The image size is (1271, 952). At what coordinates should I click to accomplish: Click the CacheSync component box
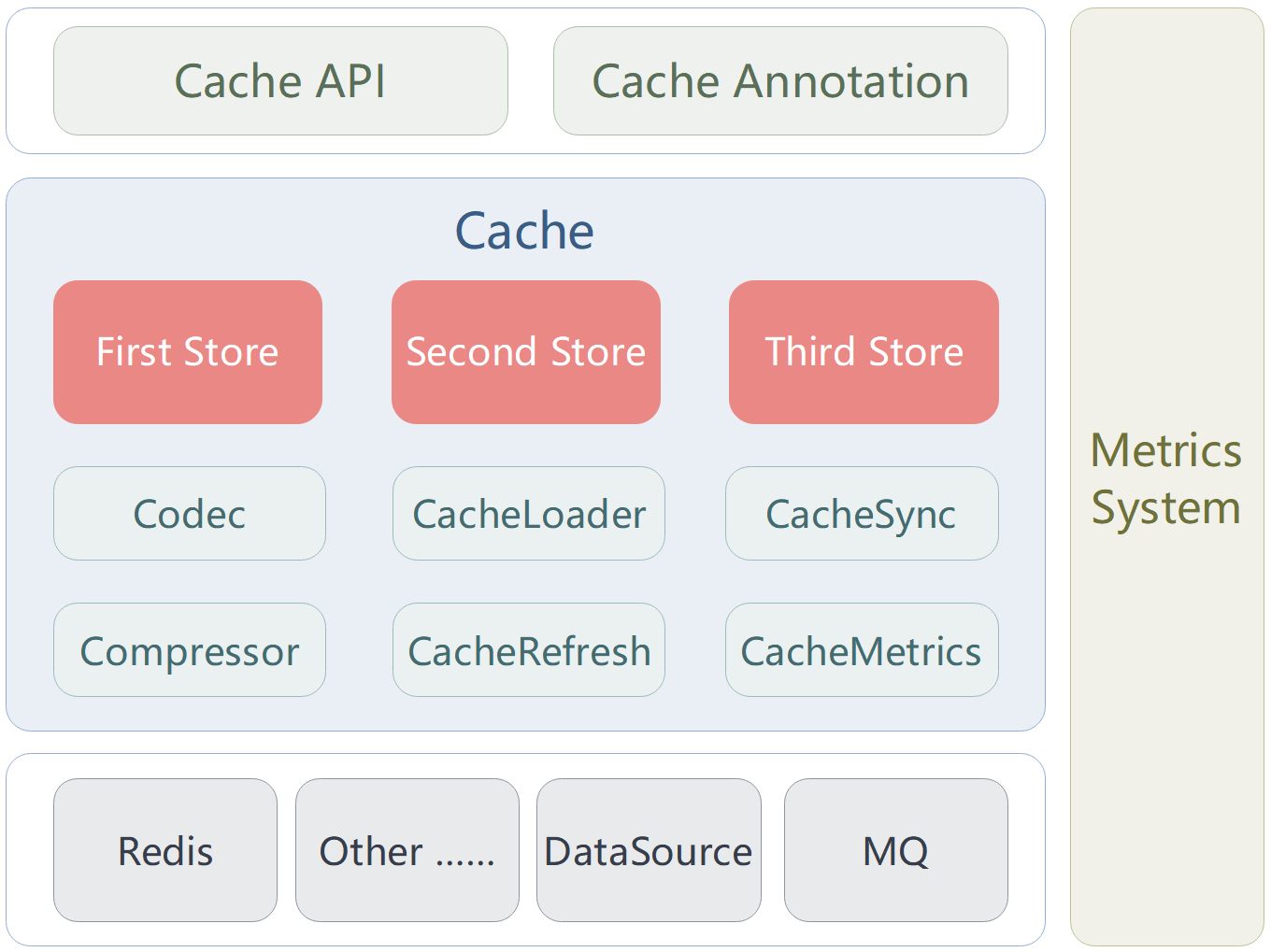862,514
